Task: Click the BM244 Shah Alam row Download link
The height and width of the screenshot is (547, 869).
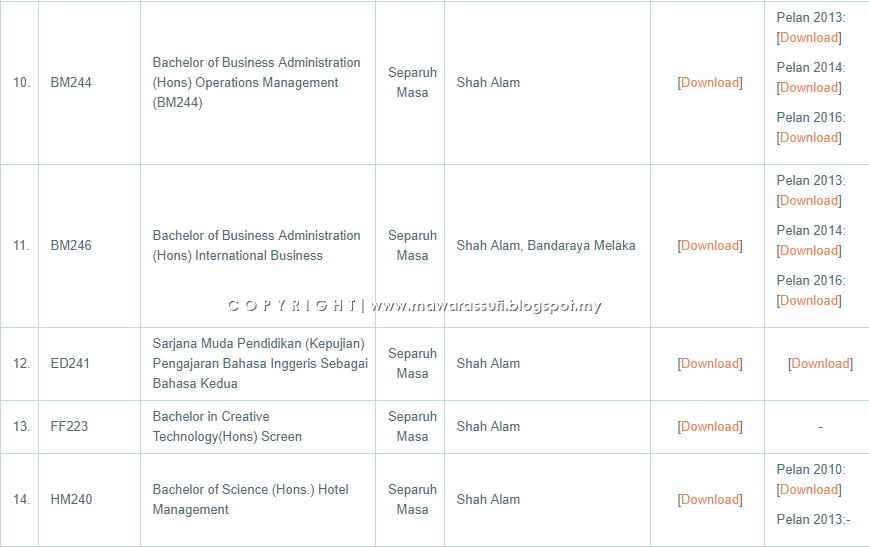Action: (x=710, y=83)
